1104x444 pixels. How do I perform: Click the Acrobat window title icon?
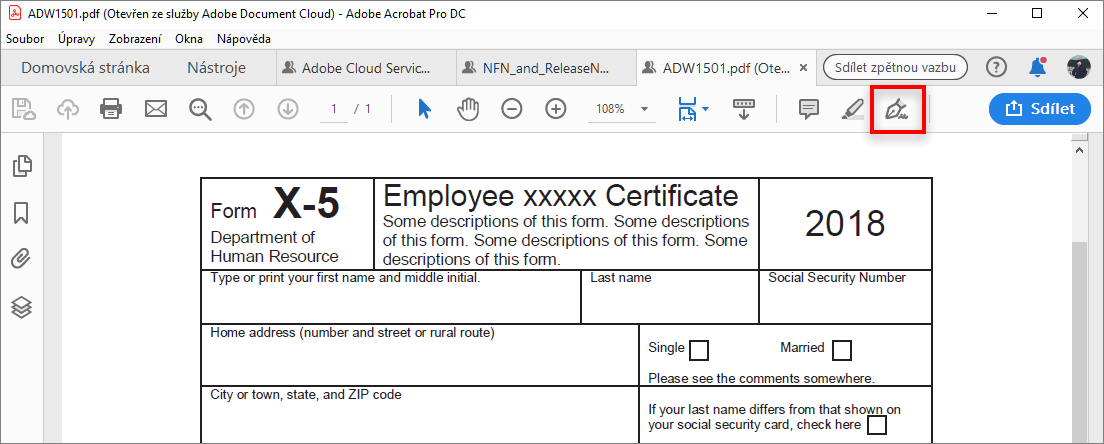(14, 13)
